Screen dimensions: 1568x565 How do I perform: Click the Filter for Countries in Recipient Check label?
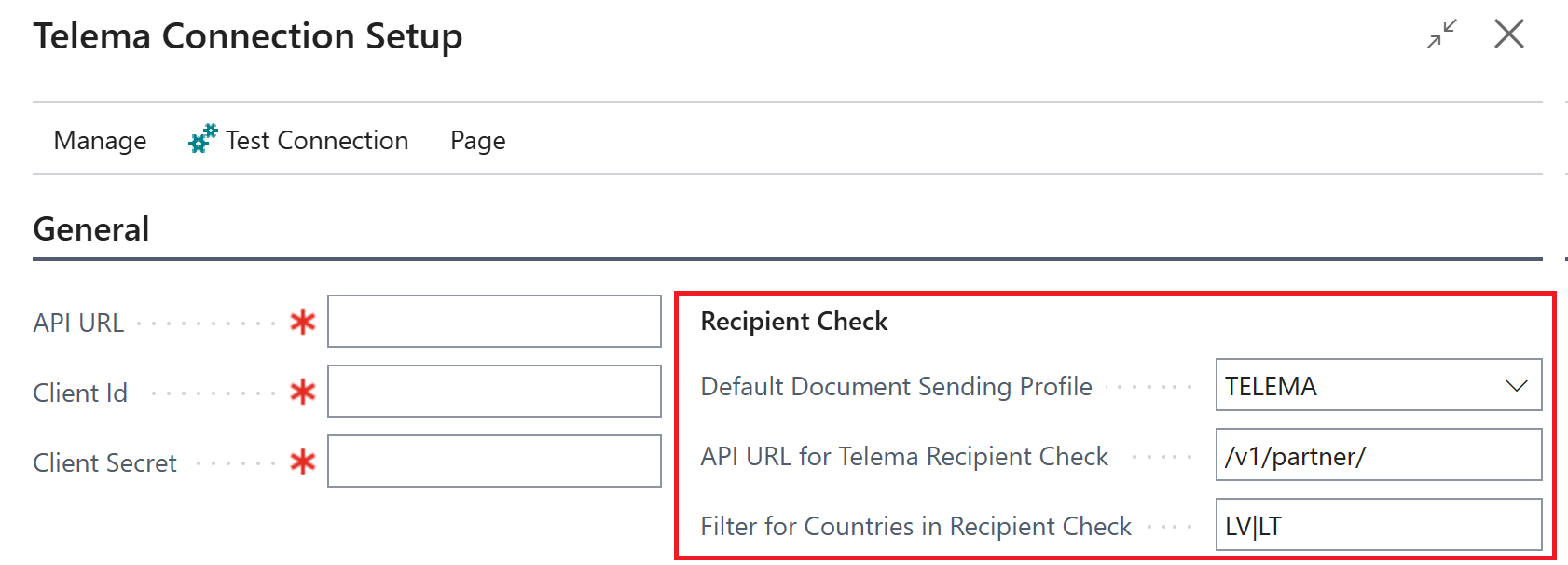pos(915,527)
